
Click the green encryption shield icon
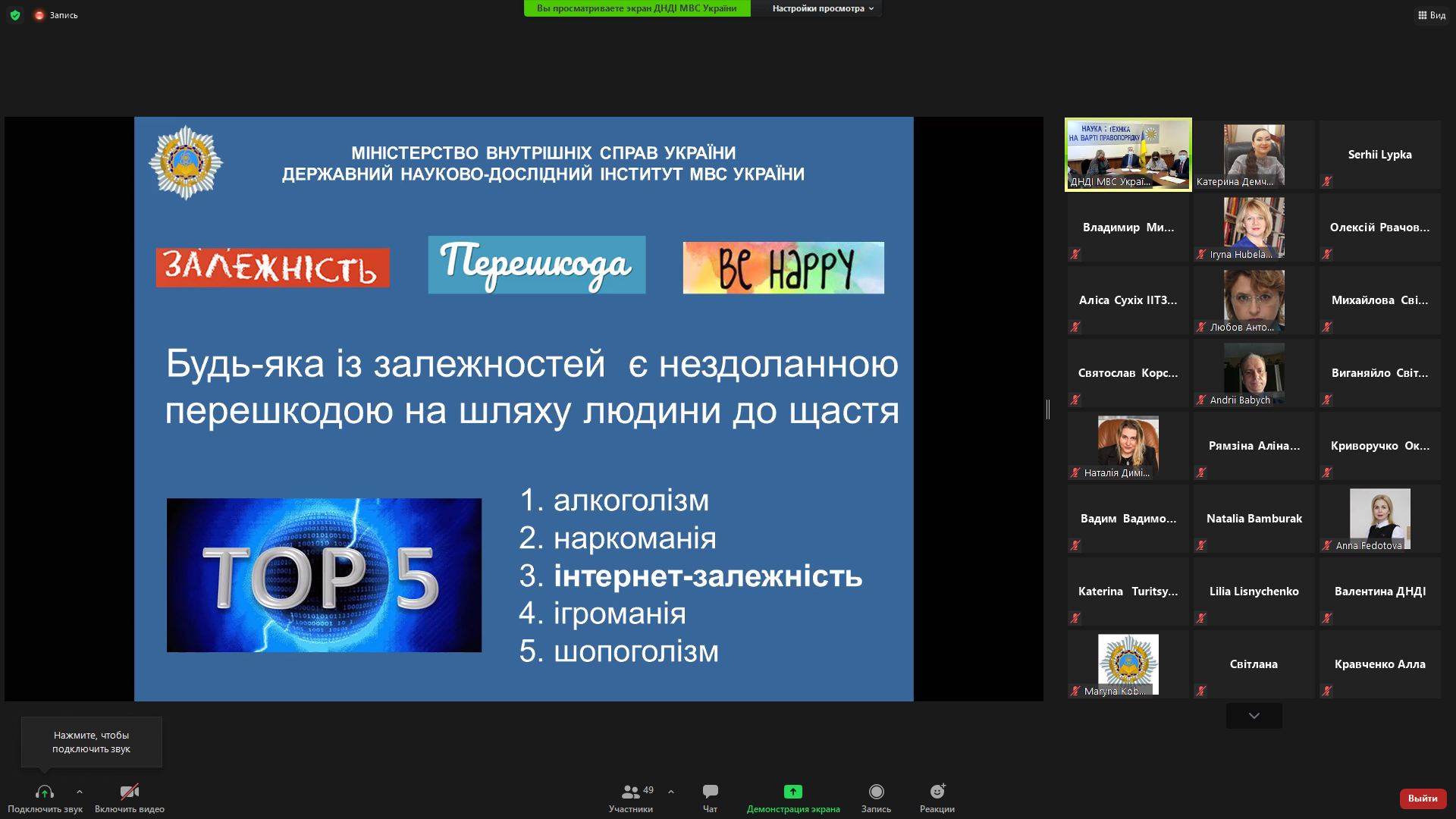click(15, 15)
